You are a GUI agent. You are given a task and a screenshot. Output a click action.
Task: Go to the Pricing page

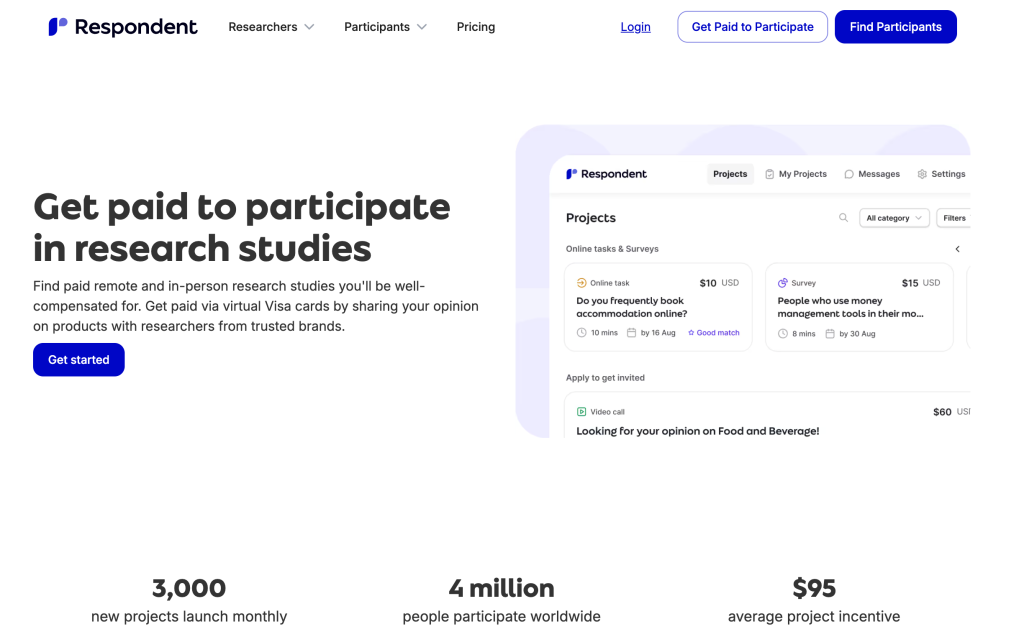(x=476, y=27)
